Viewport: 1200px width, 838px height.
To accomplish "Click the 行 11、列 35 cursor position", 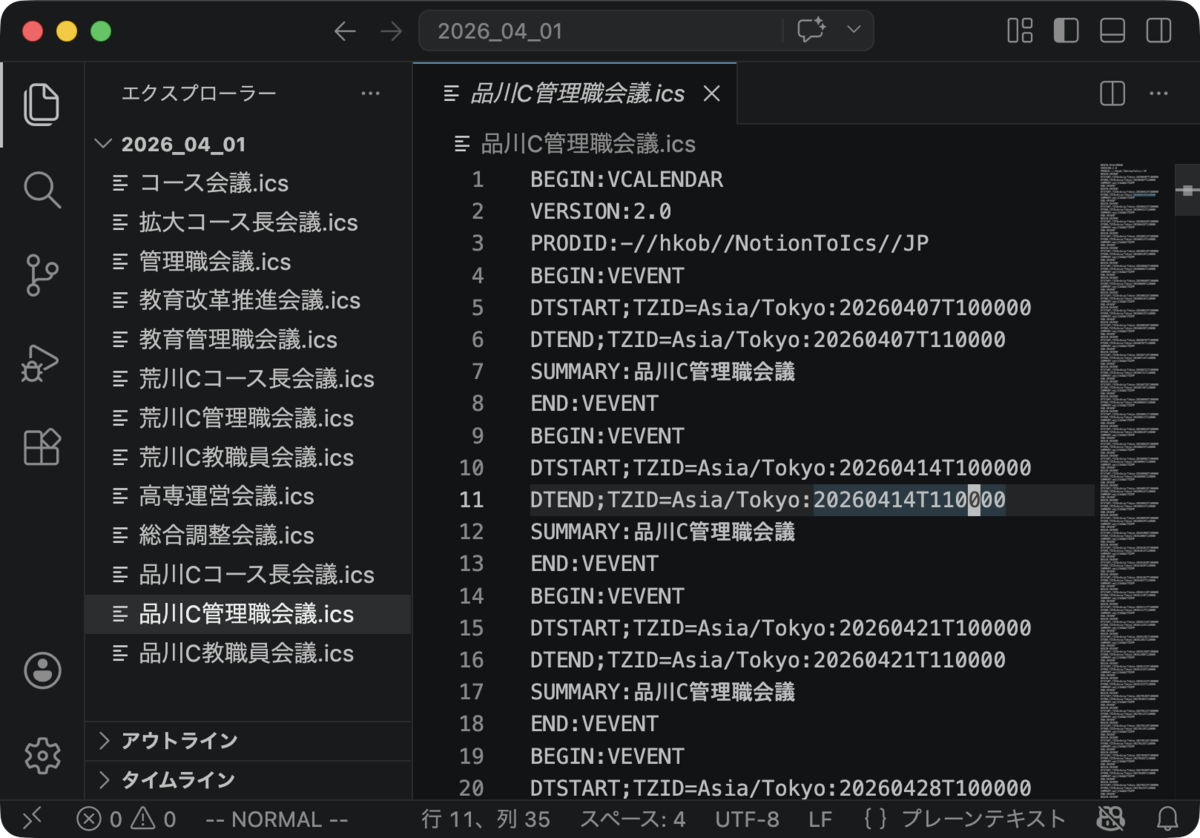I will tap(486, 819).
